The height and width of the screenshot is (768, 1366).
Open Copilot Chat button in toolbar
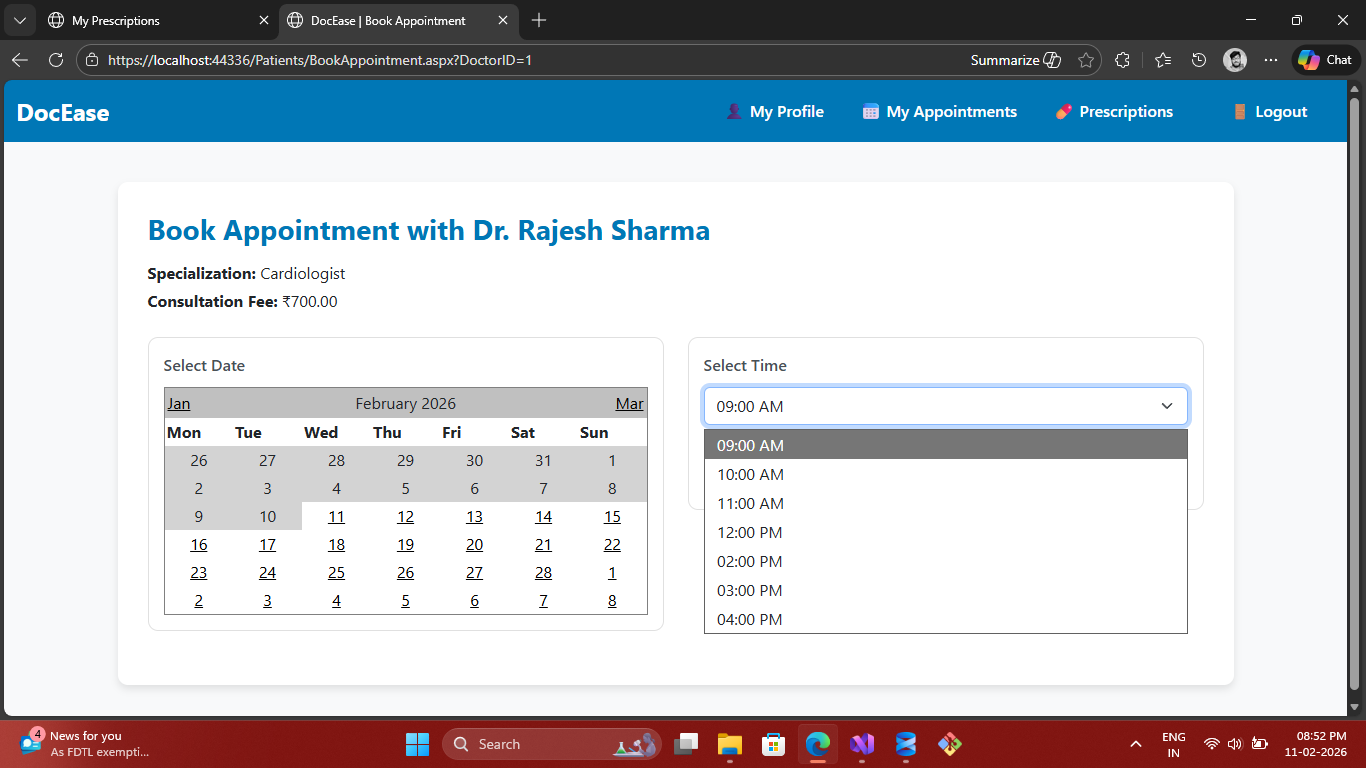(1326, 60)
